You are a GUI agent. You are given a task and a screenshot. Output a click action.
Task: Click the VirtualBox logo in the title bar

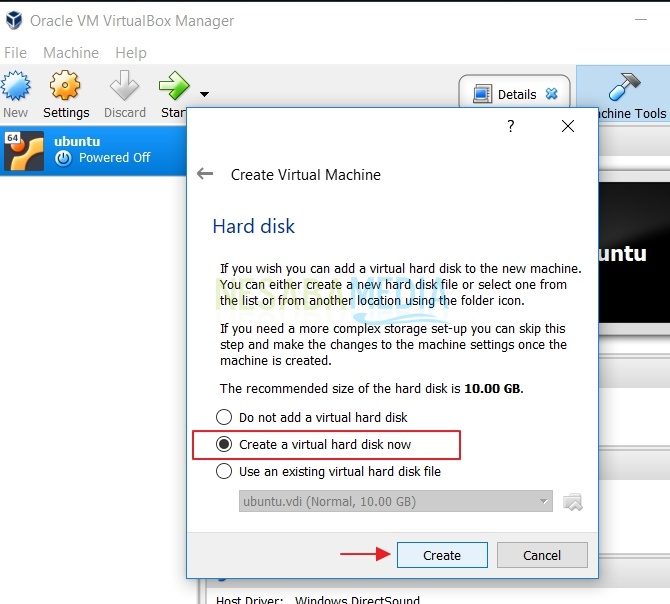[x=14, y=20]
